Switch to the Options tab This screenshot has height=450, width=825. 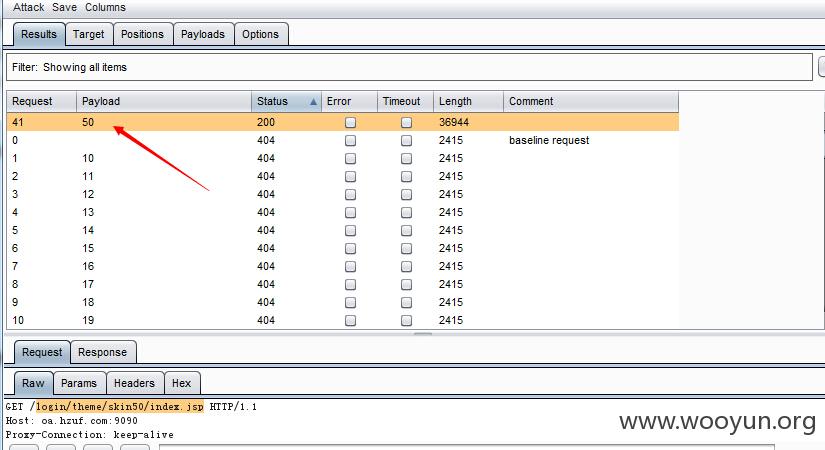tap(260, 34)
